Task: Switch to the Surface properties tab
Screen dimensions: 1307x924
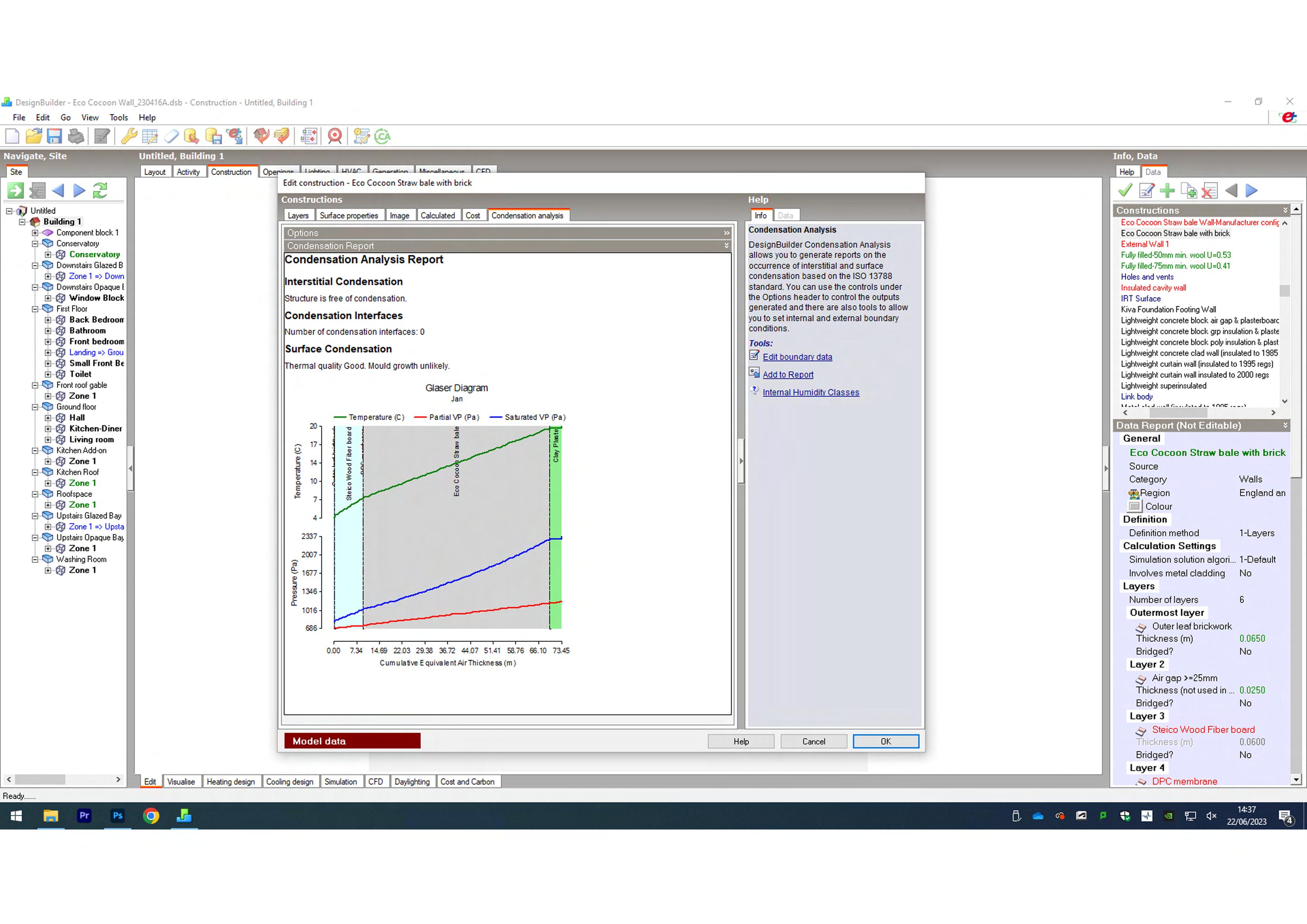Action: (x=349, y=215)
